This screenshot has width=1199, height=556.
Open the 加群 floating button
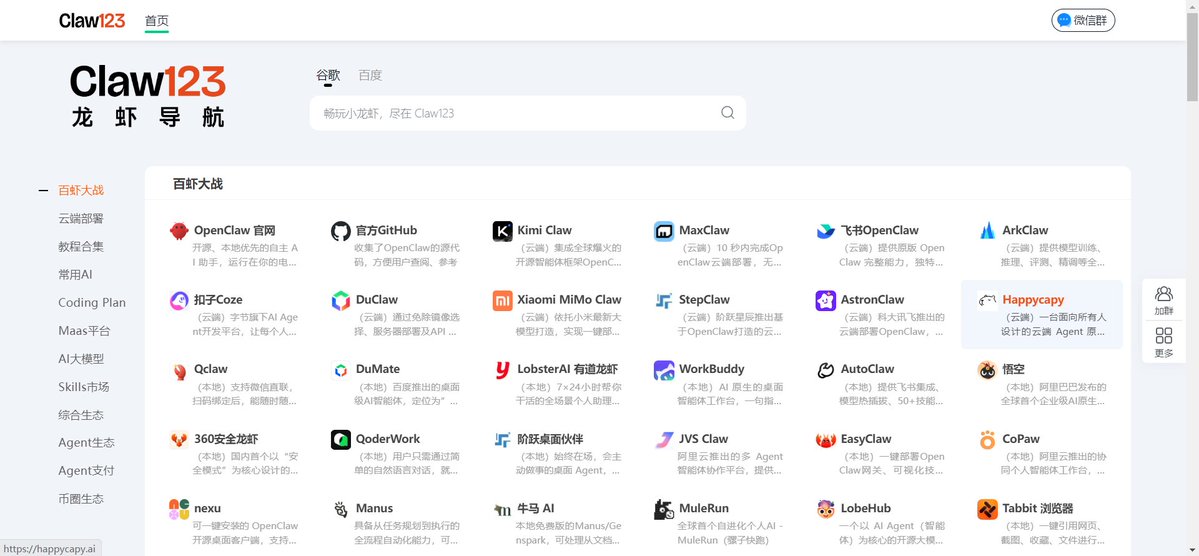click(x=1164, y=301)
